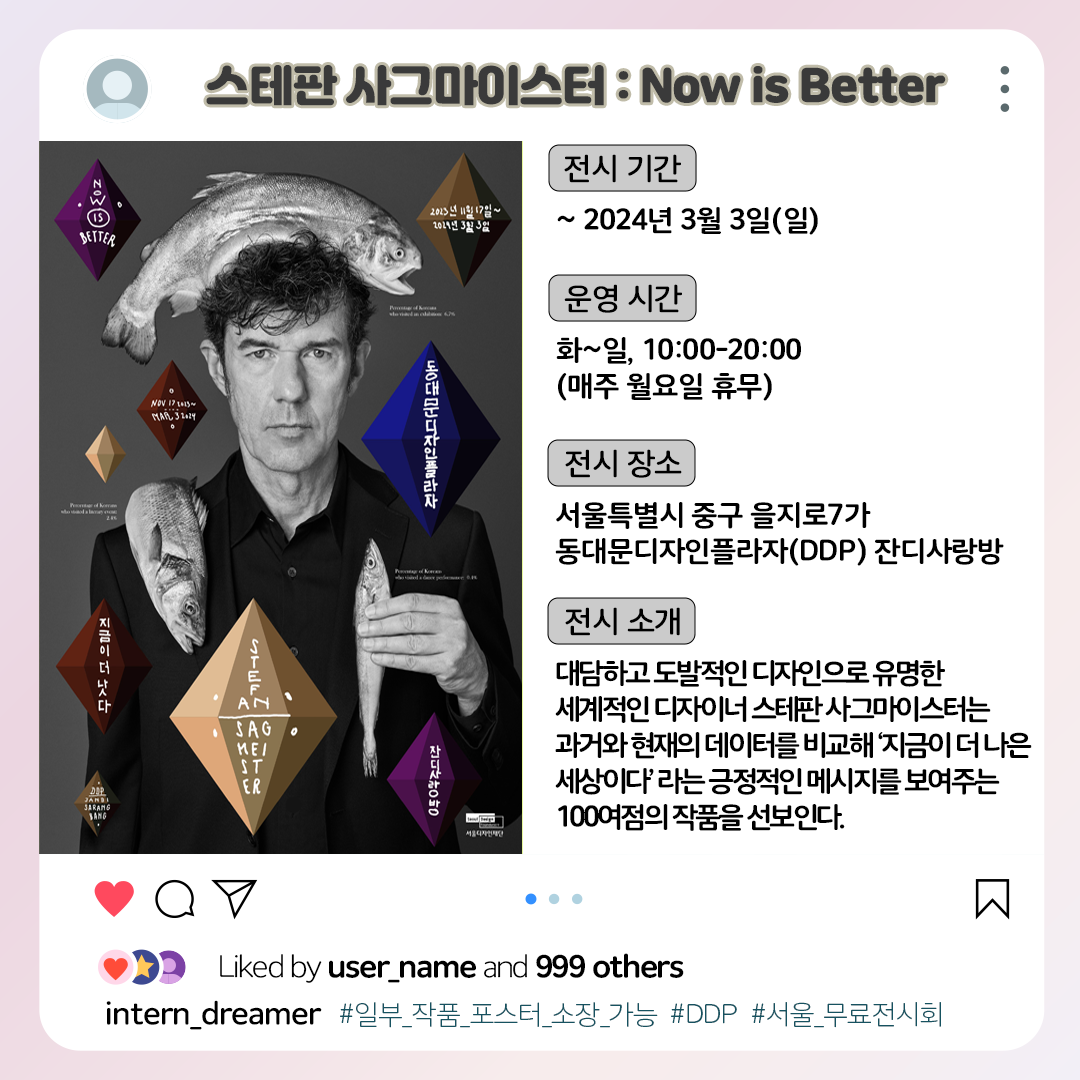The width and height of the screenshot is (1080, 1080).
Task: Open the #서울_무료전시회 hashtag
Action: tap(847, 1015)
